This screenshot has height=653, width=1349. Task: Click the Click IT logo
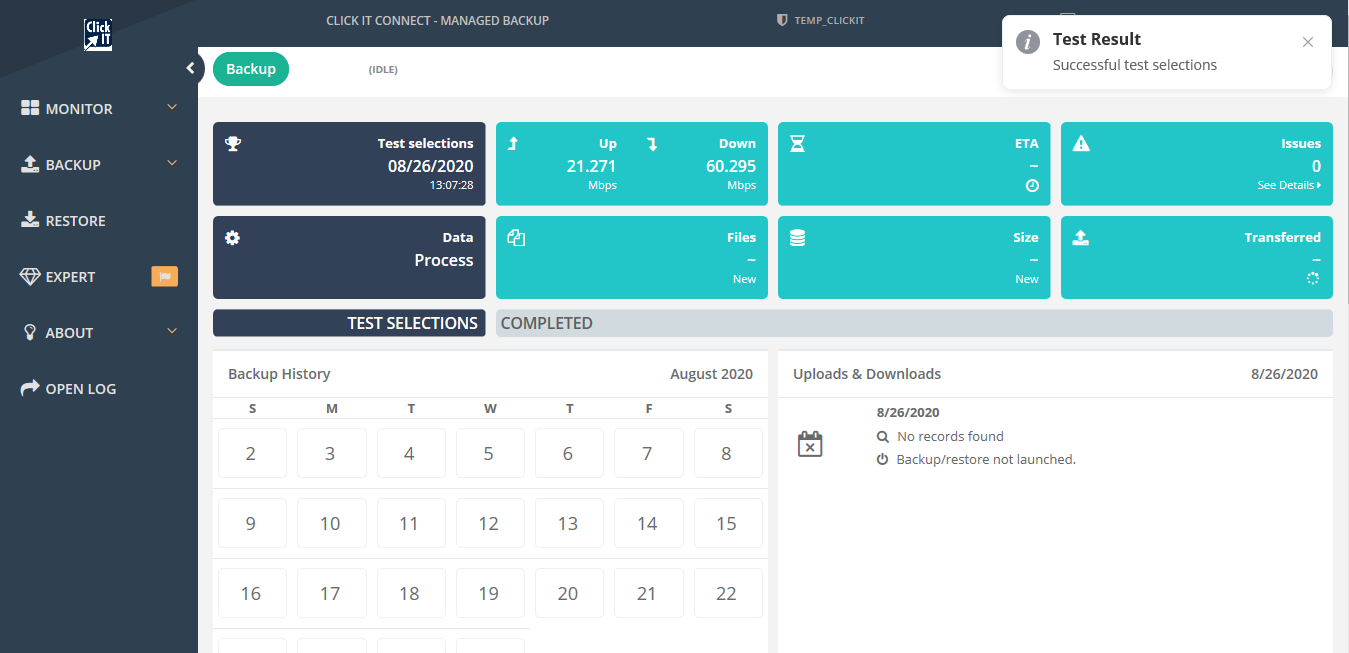tap(98, 34)
